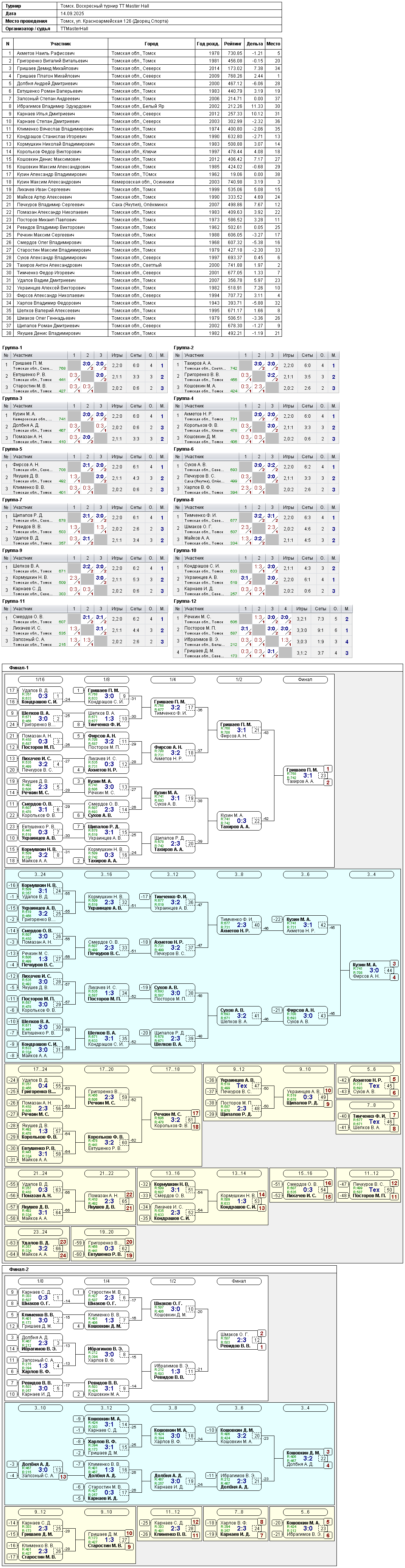The width and height of the screenshot is (405, 1568).
Task: Open player Ахметов Наиль Рафисович
Action: 46,54
